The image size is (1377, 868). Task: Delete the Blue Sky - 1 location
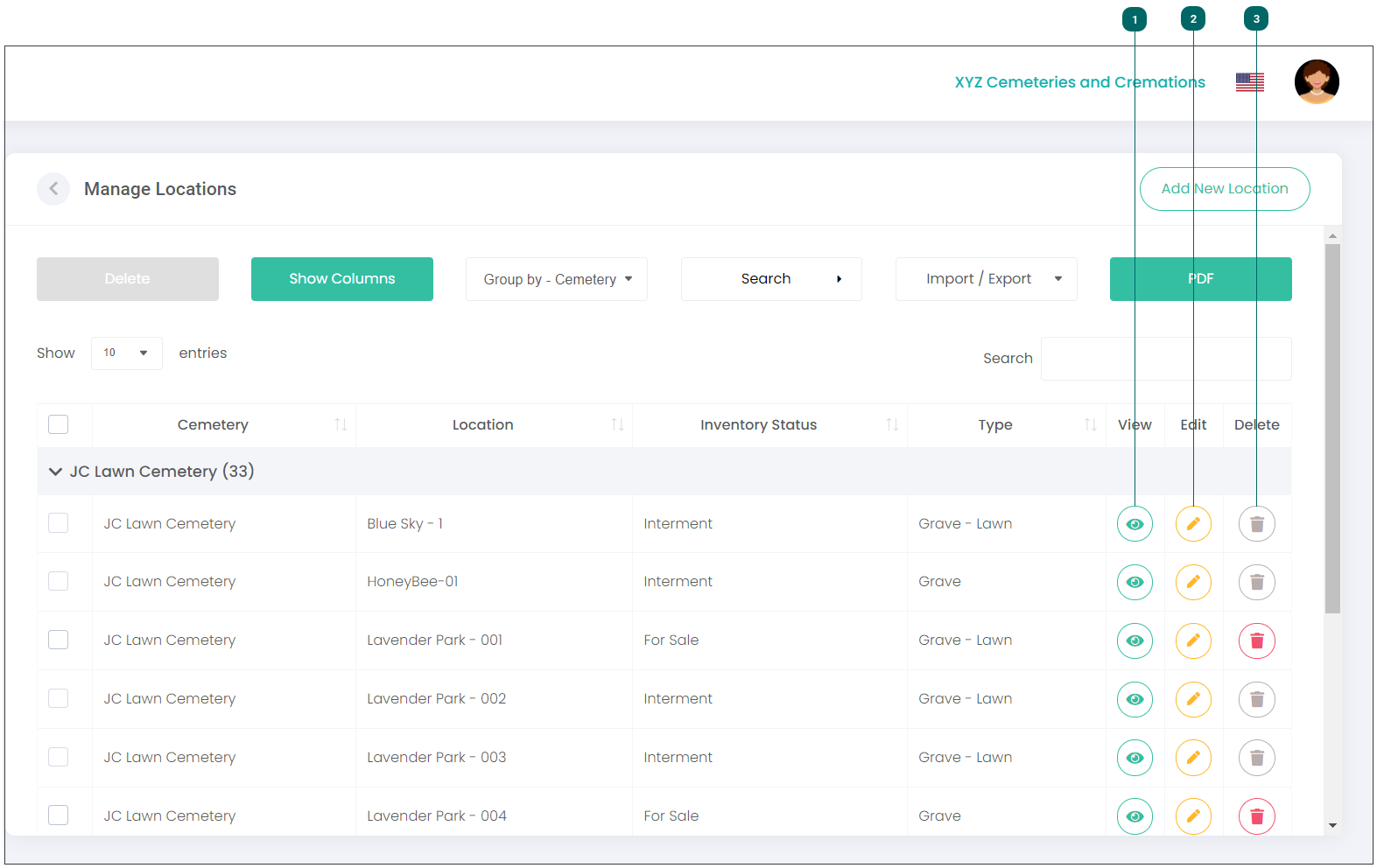click(x=1257, y=524)
